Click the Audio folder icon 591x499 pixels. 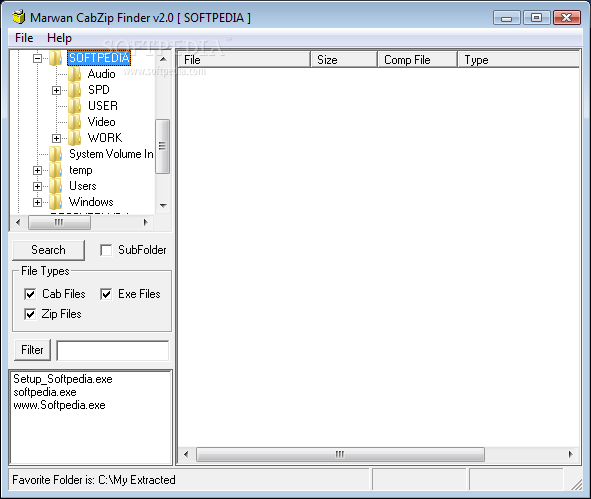pyautogui.click(x=75, y=74)
